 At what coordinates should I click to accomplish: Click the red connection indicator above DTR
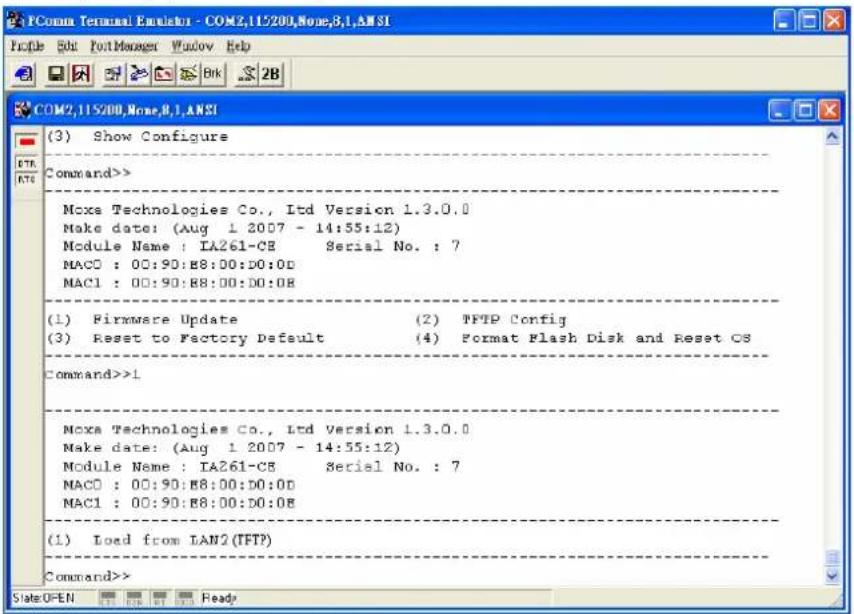pos(27,142)
